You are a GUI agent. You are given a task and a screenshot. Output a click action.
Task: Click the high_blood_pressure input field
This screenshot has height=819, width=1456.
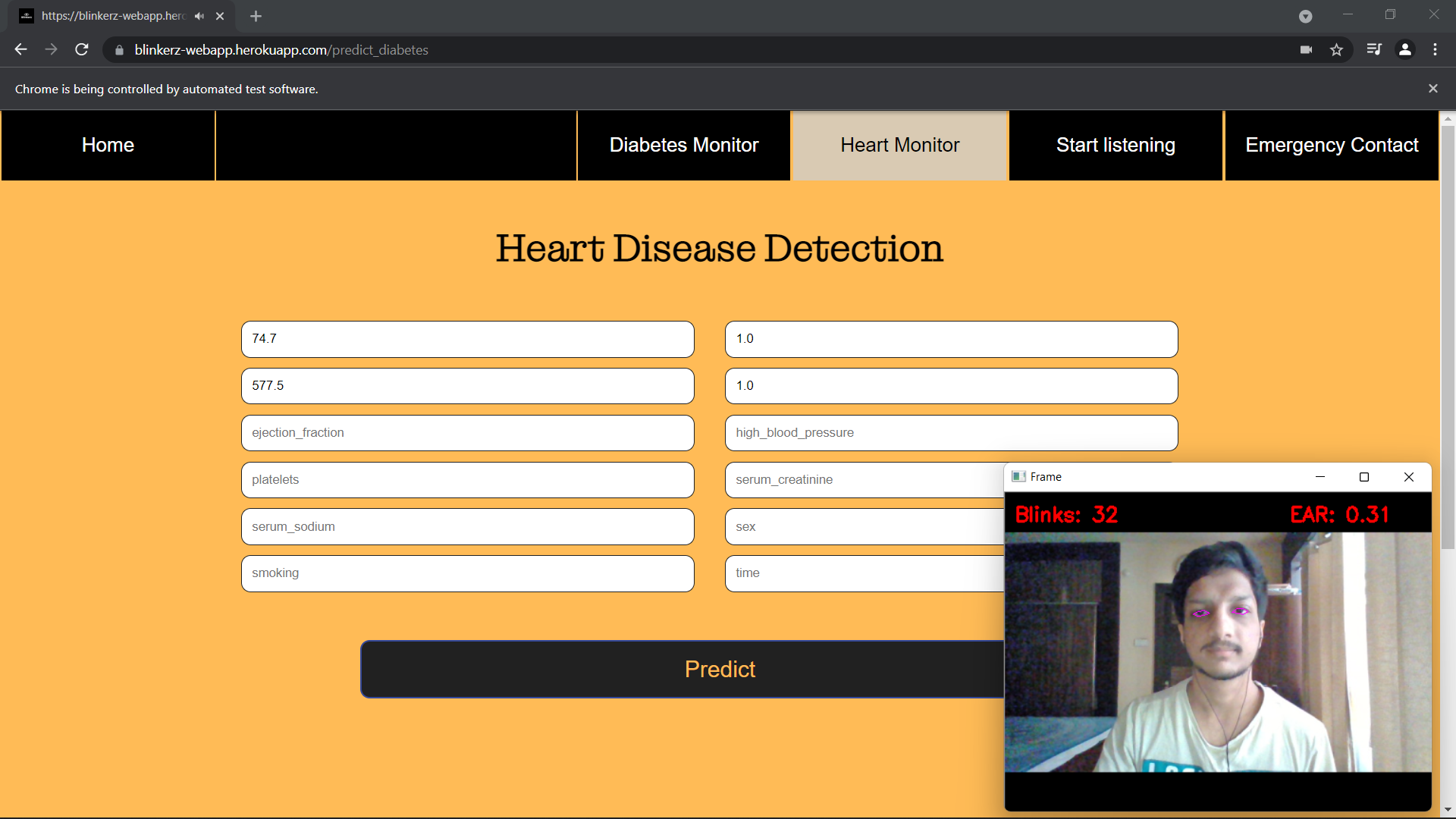[x=950, y=432]
